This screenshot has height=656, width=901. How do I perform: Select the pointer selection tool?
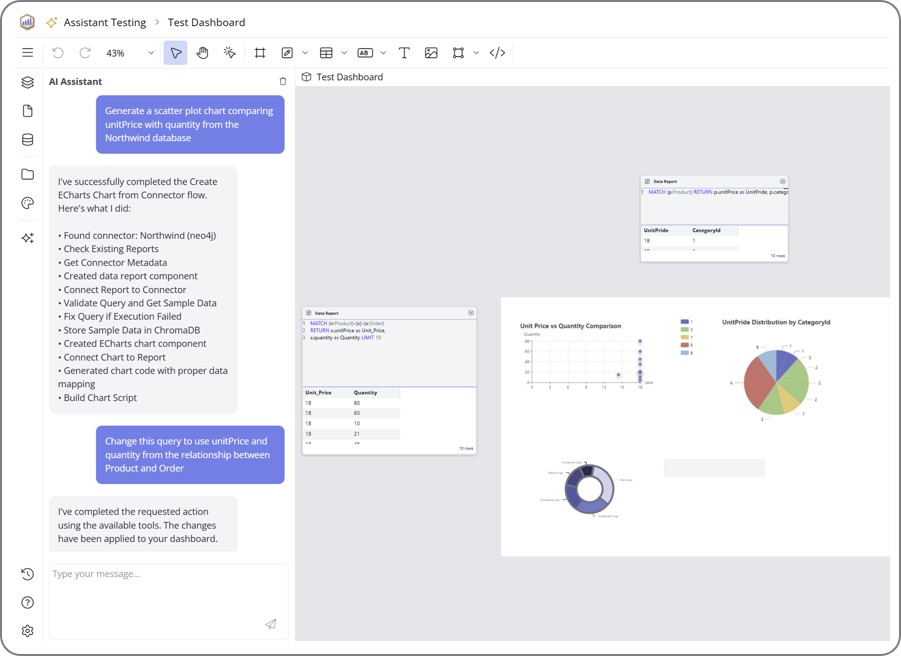(x=175, y=53)
